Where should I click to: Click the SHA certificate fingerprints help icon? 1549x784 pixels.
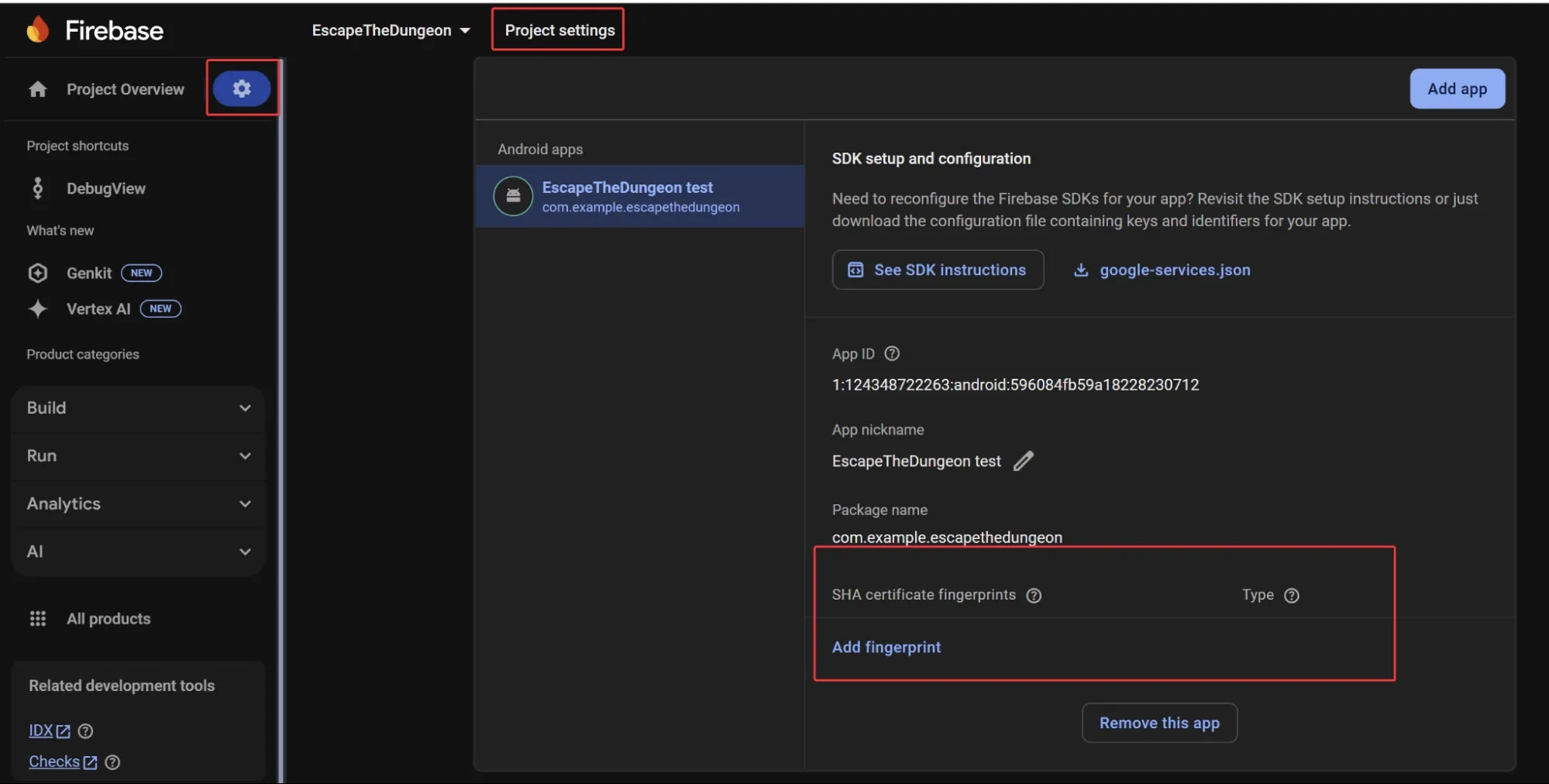tap(1034, 595)
